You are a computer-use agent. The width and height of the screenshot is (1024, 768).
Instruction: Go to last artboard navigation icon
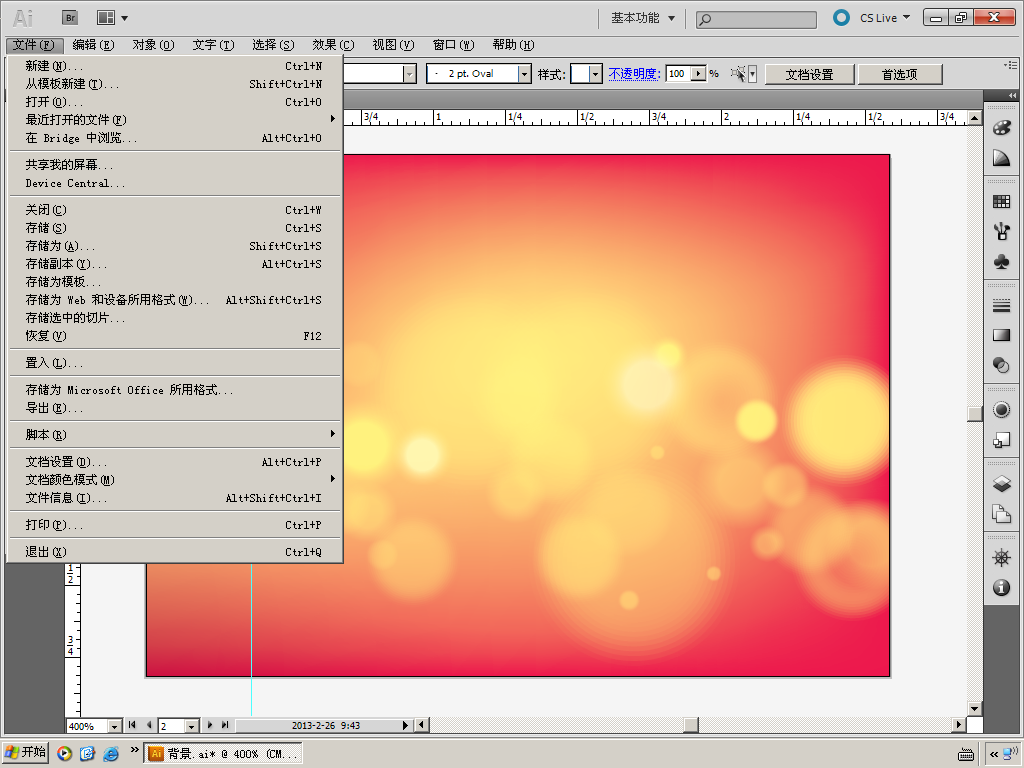coord(225,725)
